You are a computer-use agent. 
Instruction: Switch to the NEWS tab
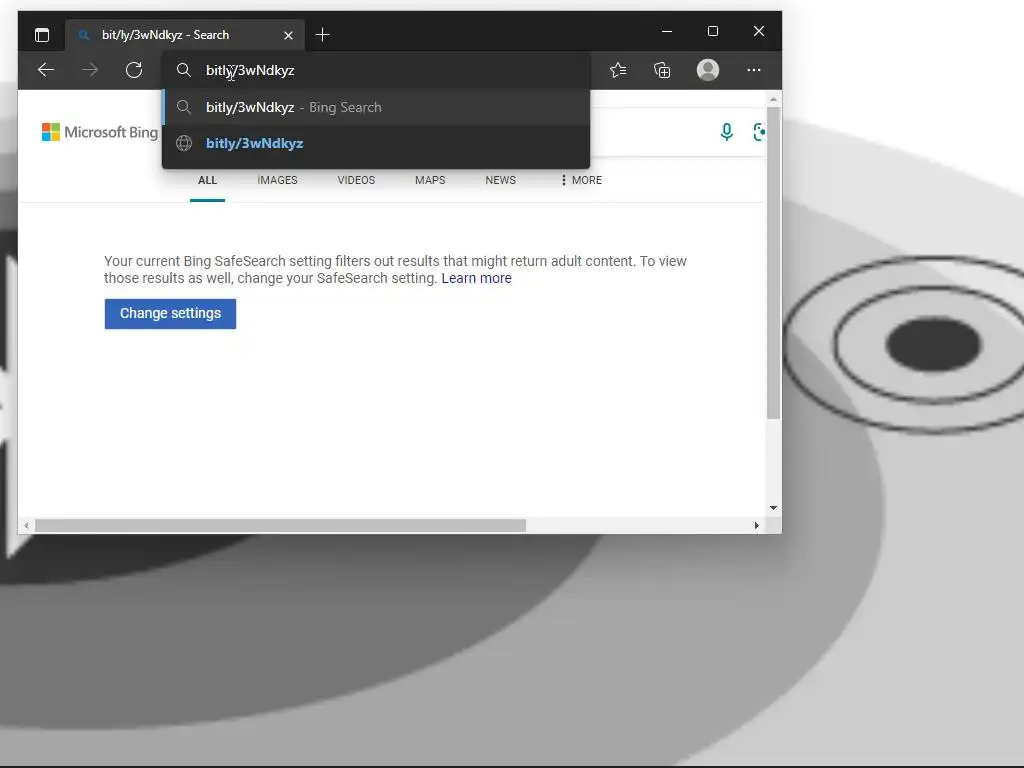click(x=501, y=180)
